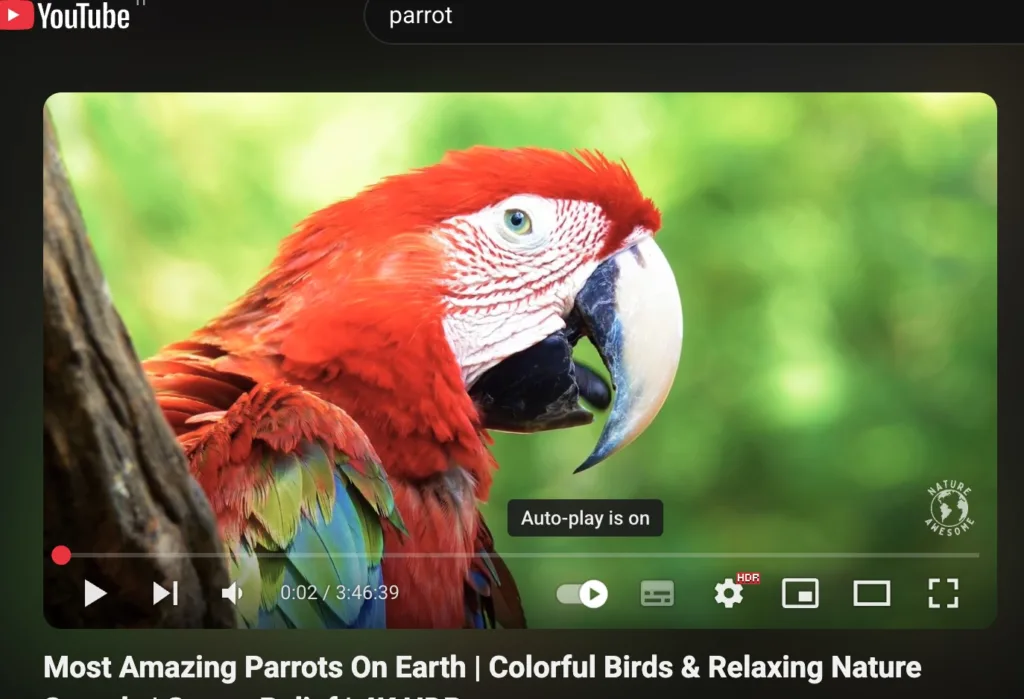Screen dimensions: 1024x699
Task: Click the Nature Awesome channel watermark
Action: [x=949, y=509]
